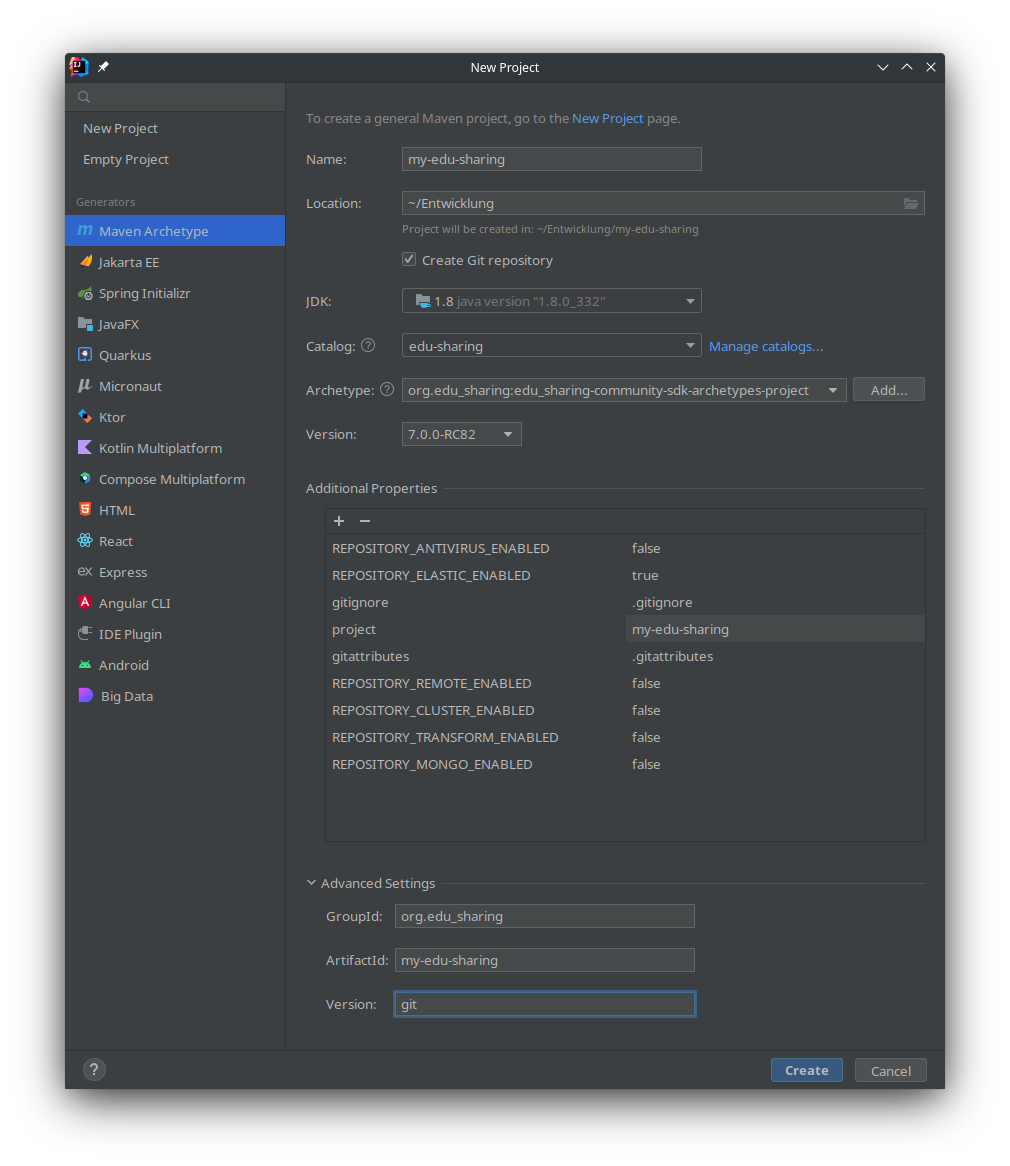Toggle the Create Git repository checkbox
The height and width of the screenshot is (1166, 1010).
coord(409,260)
